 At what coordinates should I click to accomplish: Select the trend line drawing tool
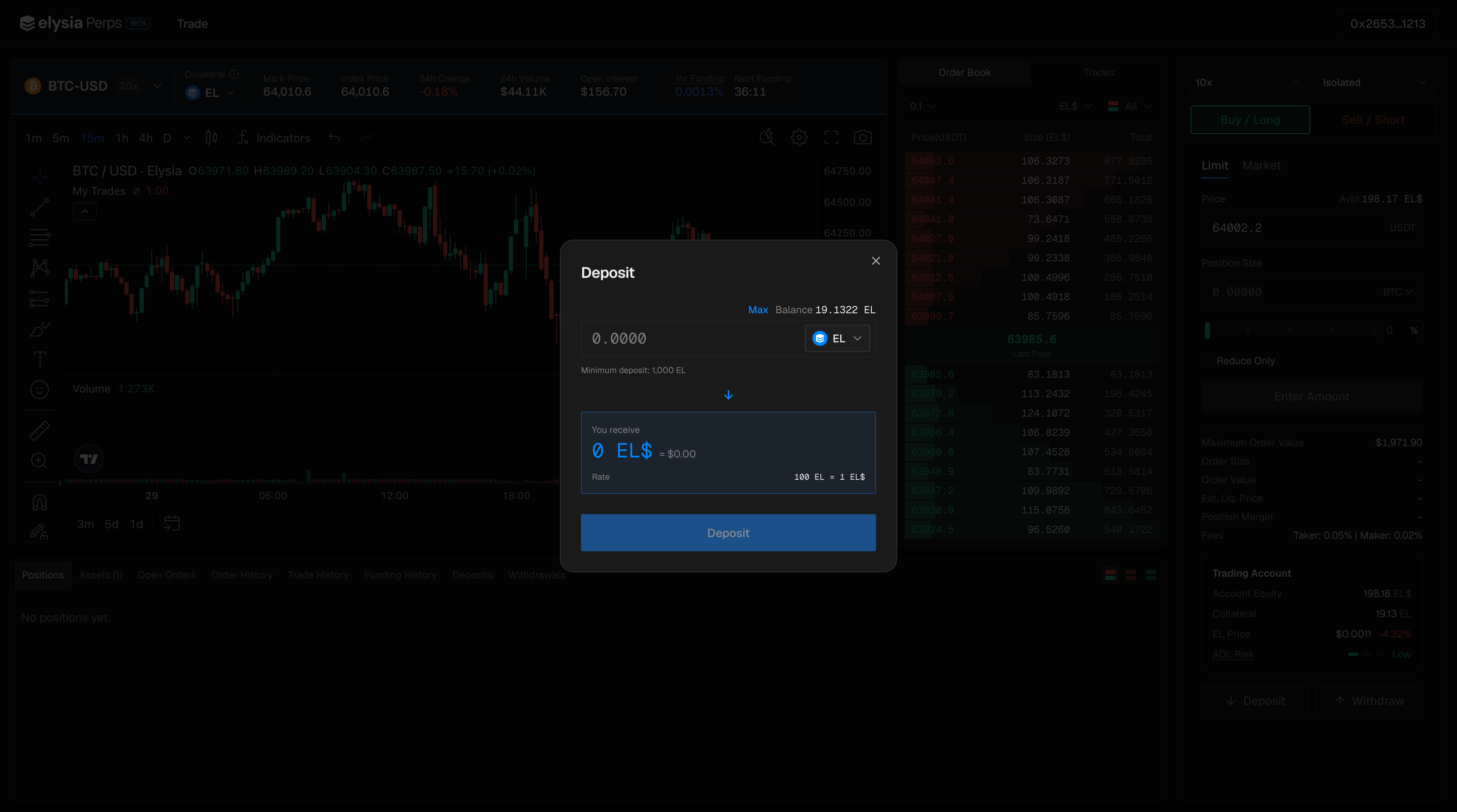pyautogui.click(x=40, y=207)
